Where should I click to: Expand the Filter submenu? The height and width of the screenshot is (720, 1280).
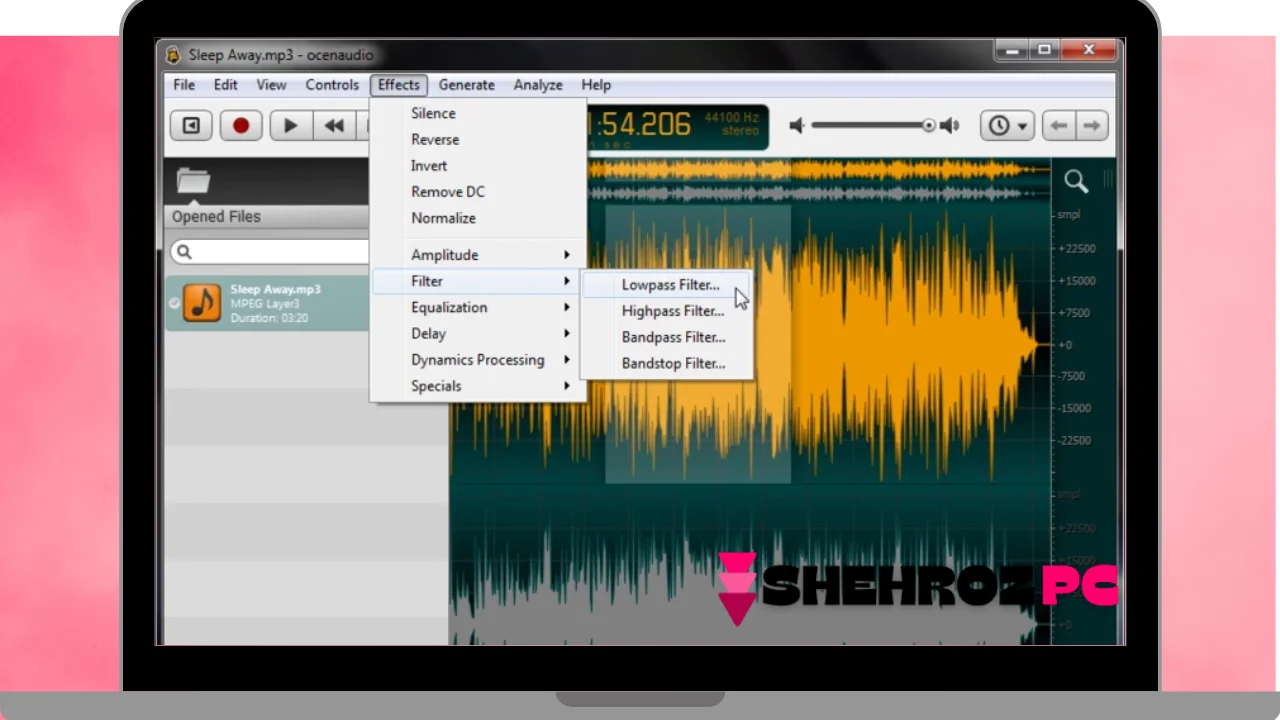pos(478,281)
